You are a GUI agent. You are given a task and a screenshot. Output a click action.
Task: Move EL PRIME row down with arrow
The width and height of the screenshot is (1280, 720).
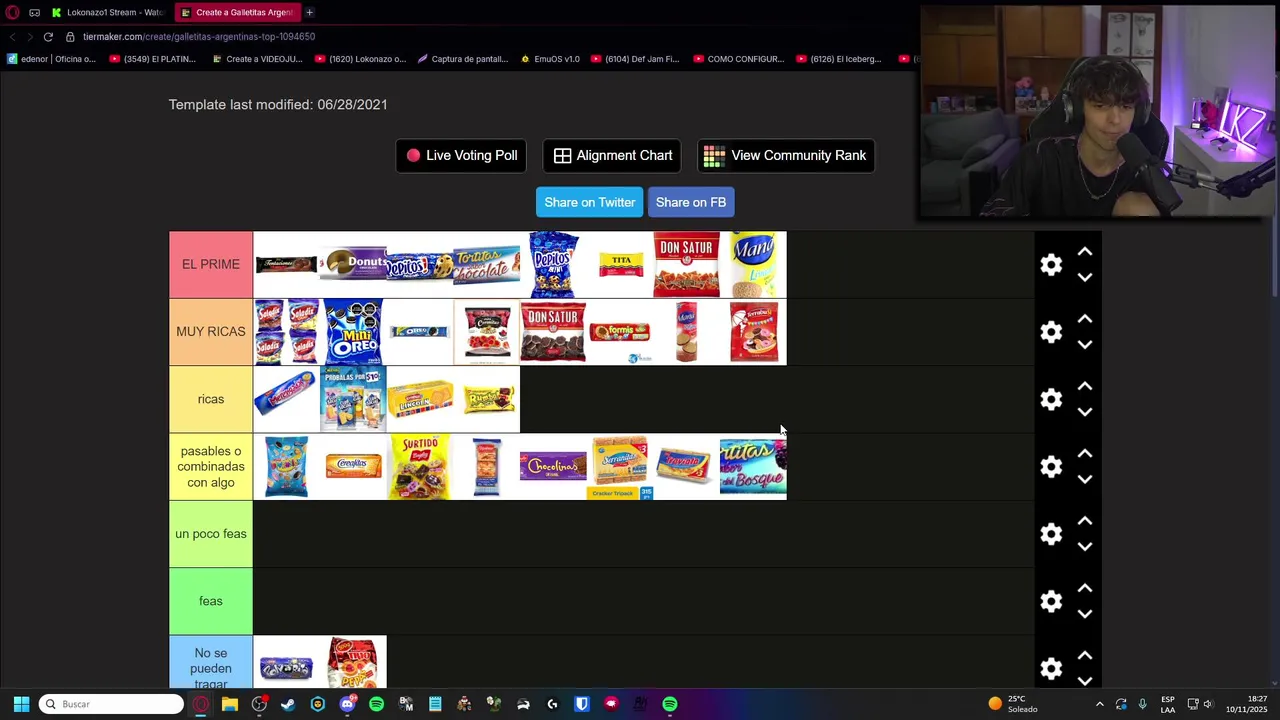pos(1085,277)
